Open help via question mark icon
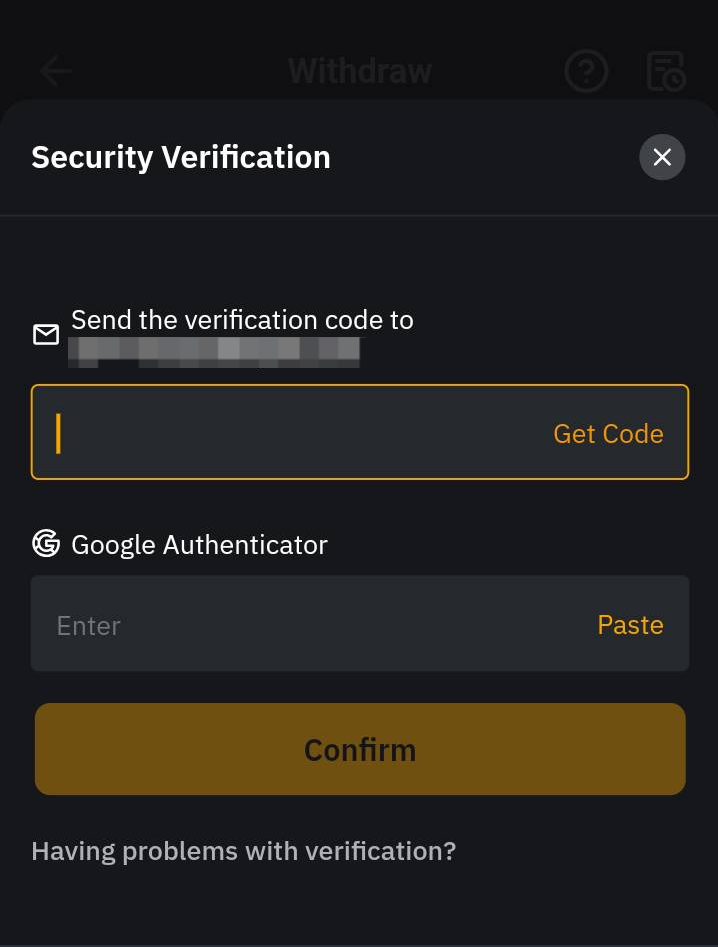Viewport: 718px width, 947px height. [586, 71]
